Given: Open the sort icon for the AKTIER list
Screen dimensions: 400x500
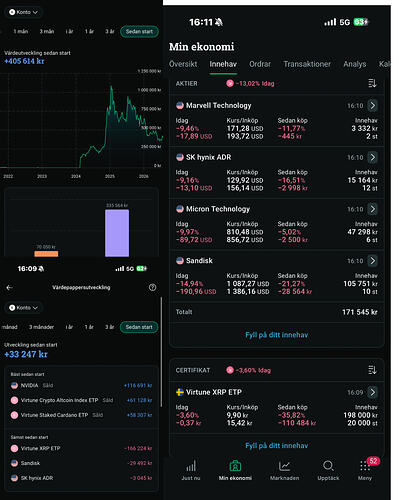Looking at the screenshot, I should (x=372, y=83).
